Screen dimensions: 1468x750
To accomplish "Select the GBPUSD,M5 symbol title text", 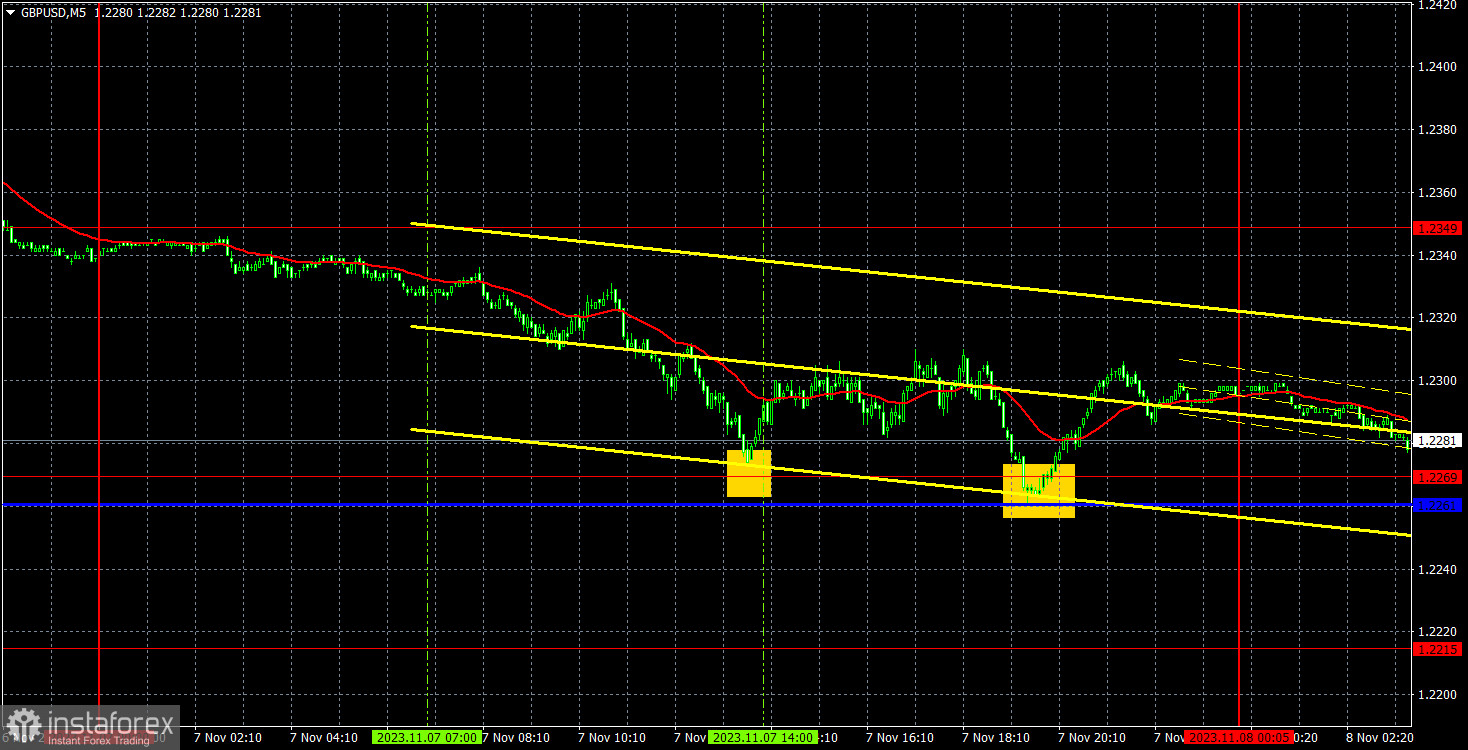I will (52, 13).
